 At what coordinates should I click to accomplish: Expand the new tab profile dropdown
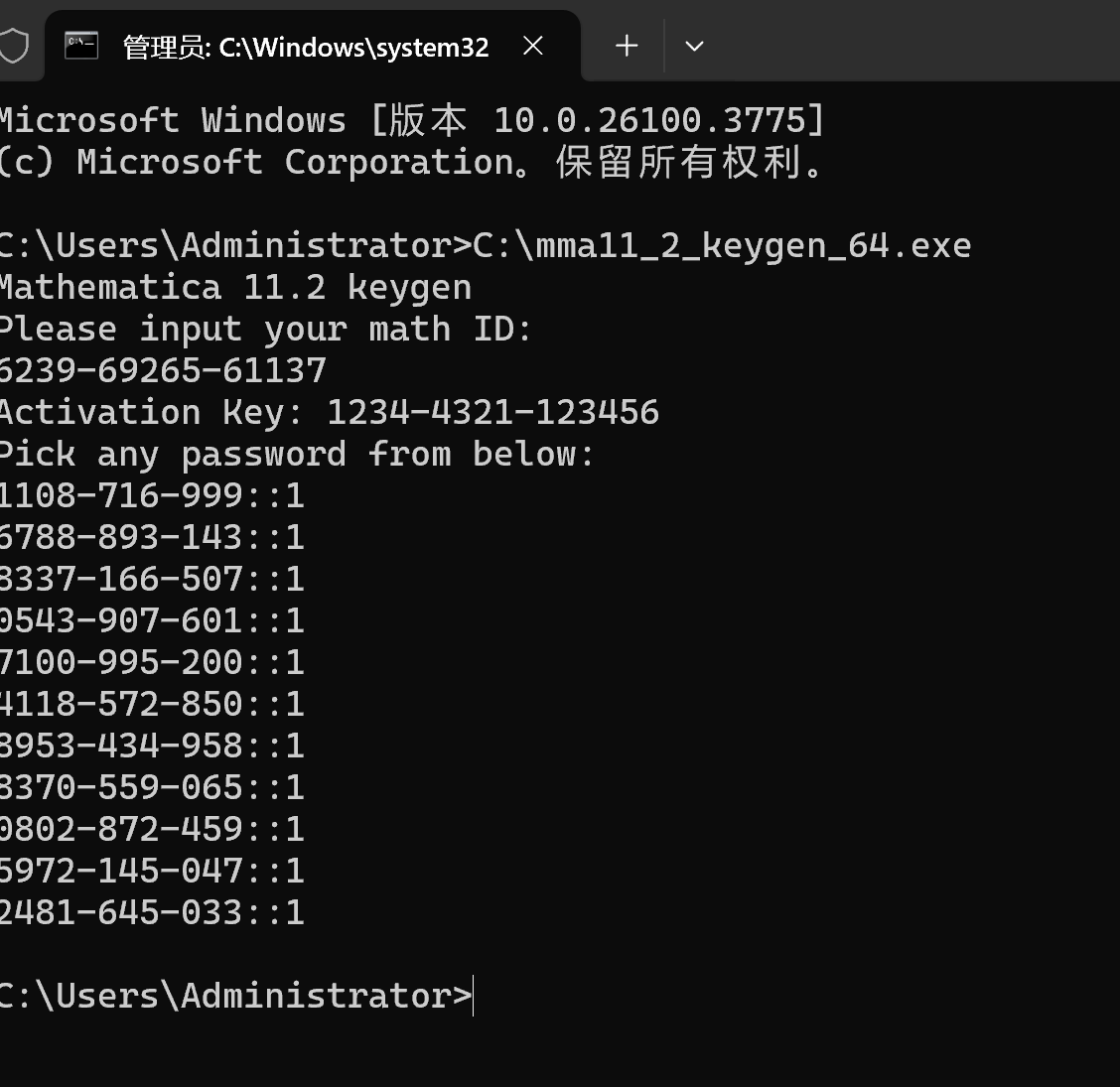tap(694, 46)
